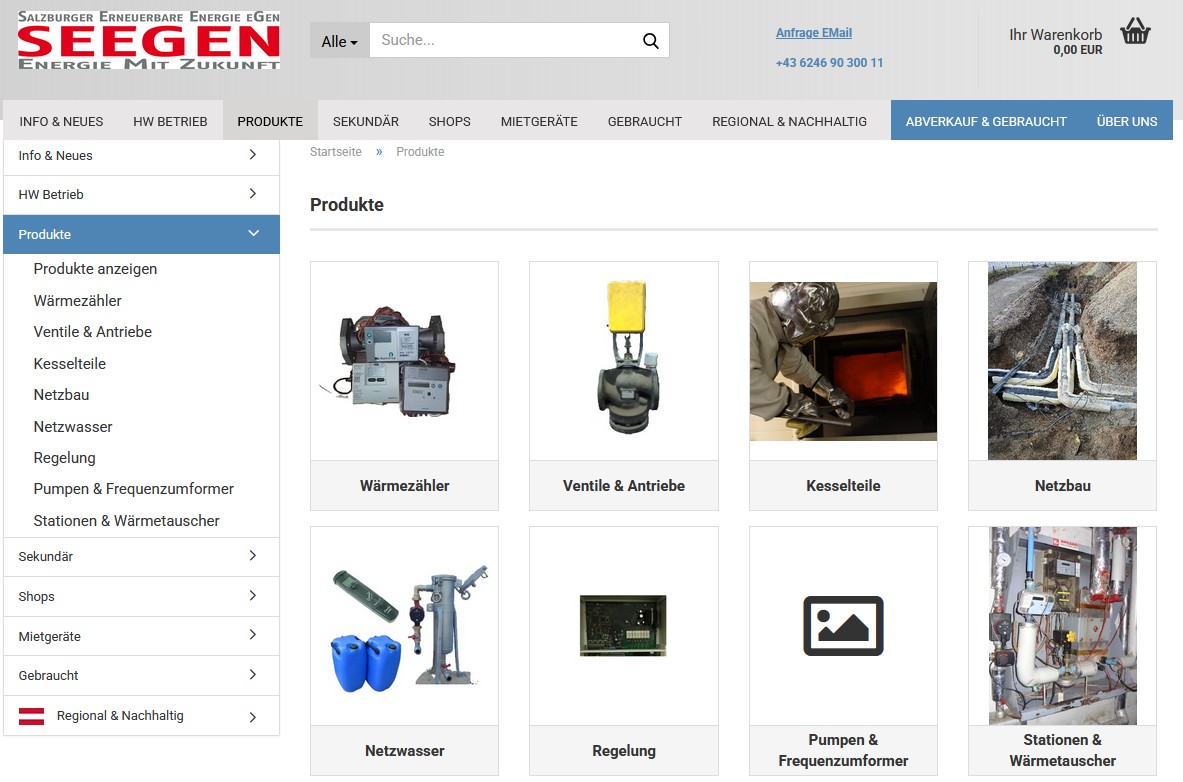Select the Ventile & Antriebe valve image
The height and width of the screenshot is (782, 1183).
coord(623,361)
